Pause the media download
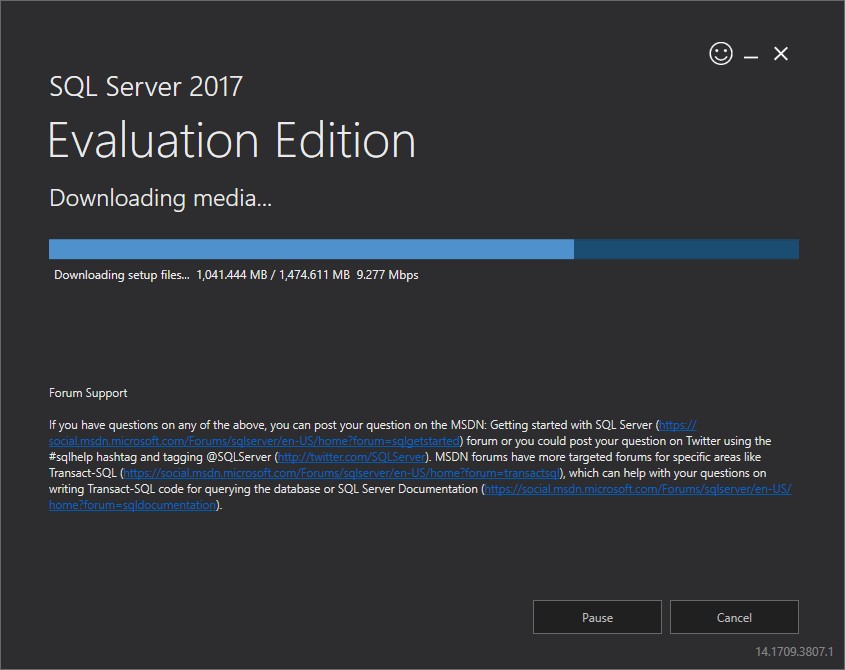Image resolution: width=845 pixels, height=670 pixels. pos(597,617)
